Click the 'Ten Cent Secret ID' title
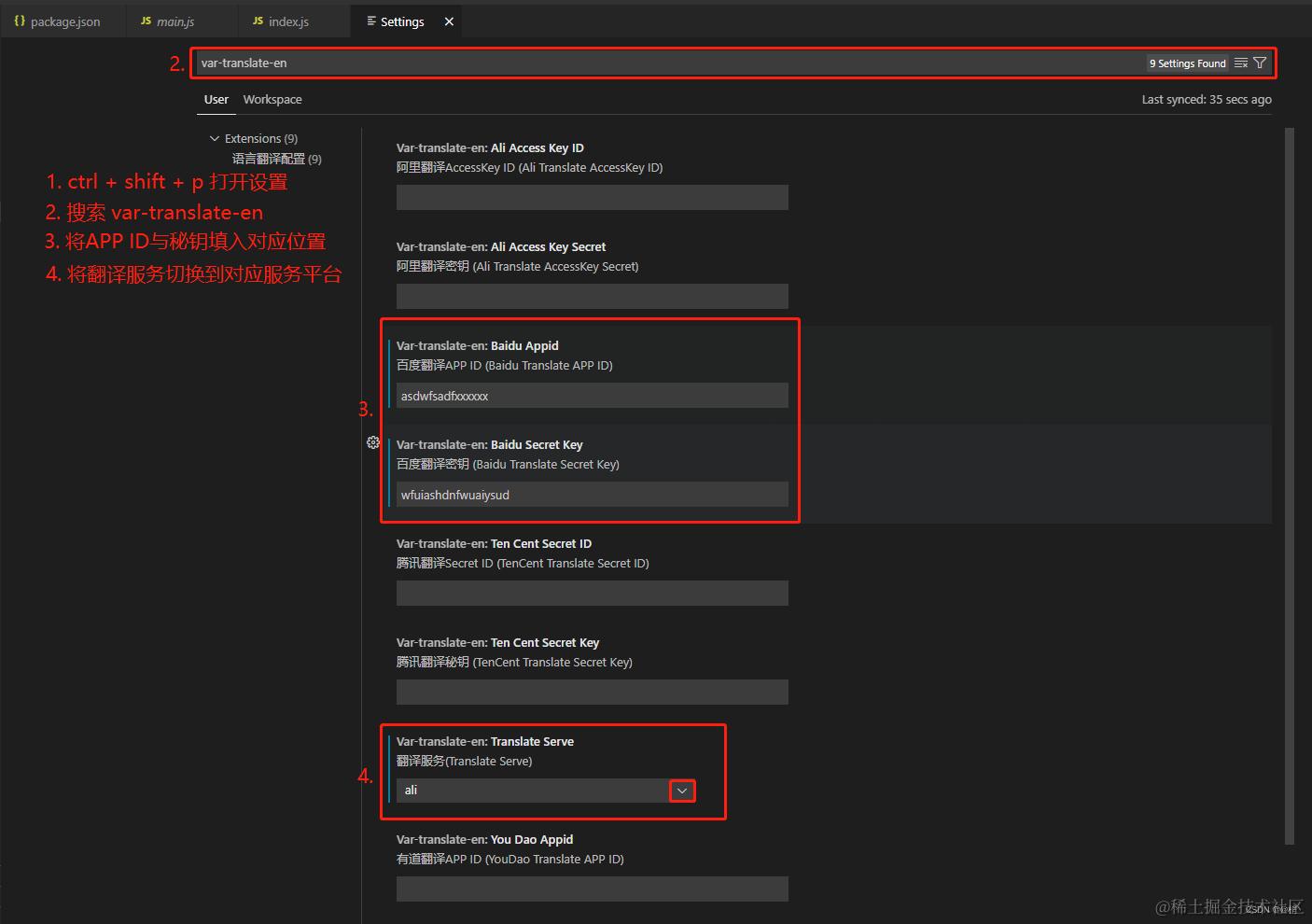Viewport: 1312px width, 924px height. pyautogui.click(x=541, y=543)
